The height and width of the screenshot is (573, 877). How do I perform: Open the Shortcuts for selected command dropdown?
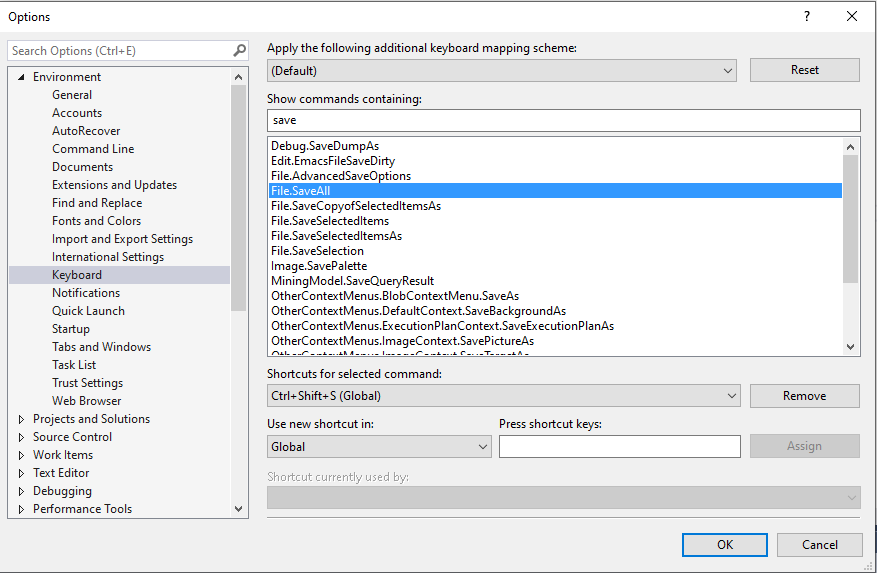[x=503, y=396]
